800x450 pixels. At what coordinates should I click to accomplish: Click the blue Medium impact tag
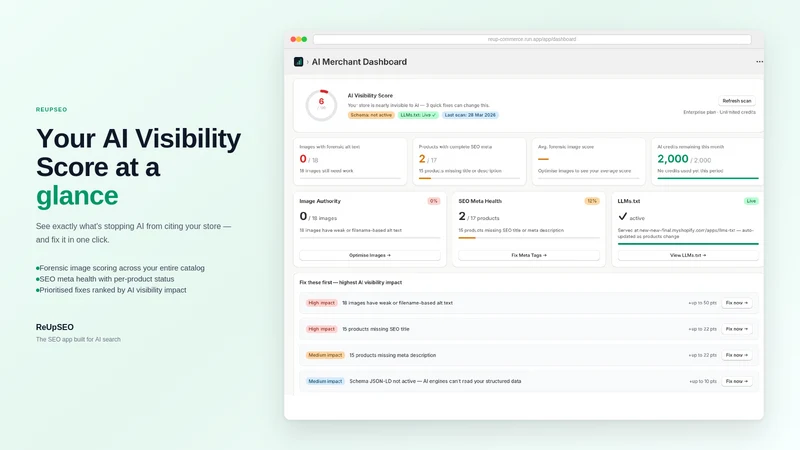tap(325, 381)
